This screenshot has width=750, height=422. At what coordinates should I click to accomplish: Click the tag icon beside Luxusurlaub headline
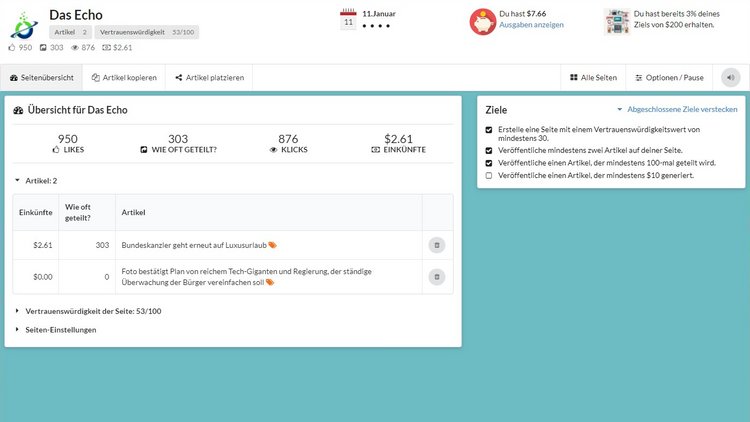[x=272, y=245]
